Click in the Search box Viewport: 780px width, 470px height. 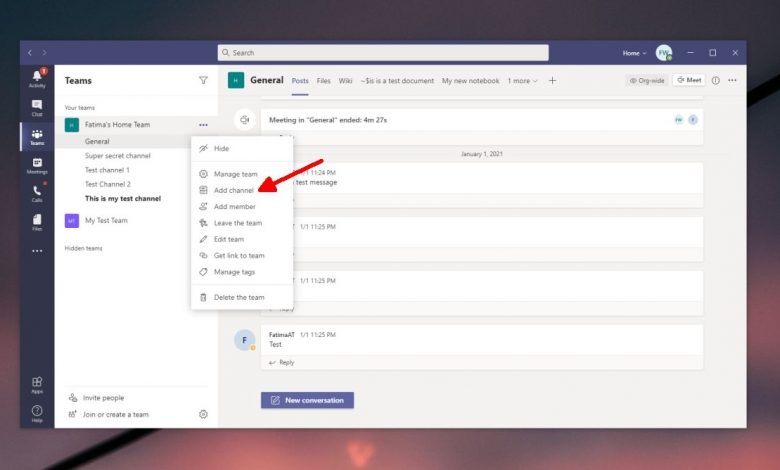point(383,53)
